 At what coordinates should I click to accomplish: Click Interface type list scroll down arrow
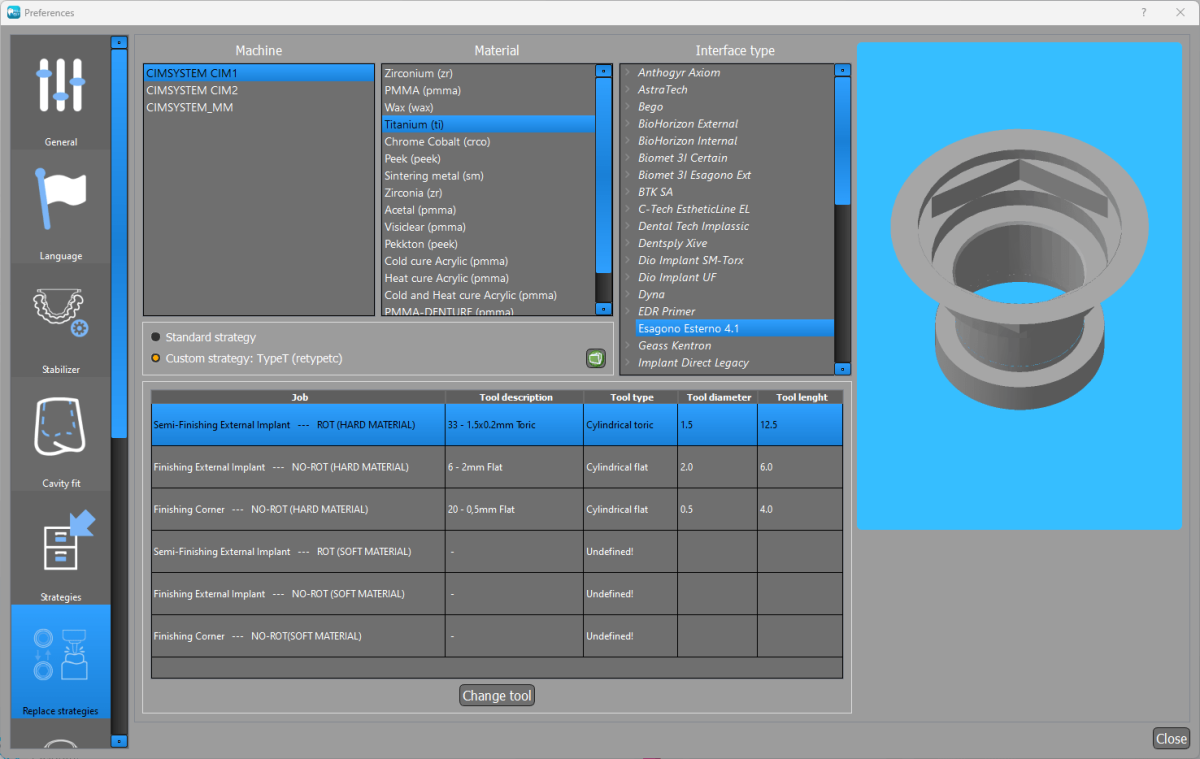[x=842, y=368]
